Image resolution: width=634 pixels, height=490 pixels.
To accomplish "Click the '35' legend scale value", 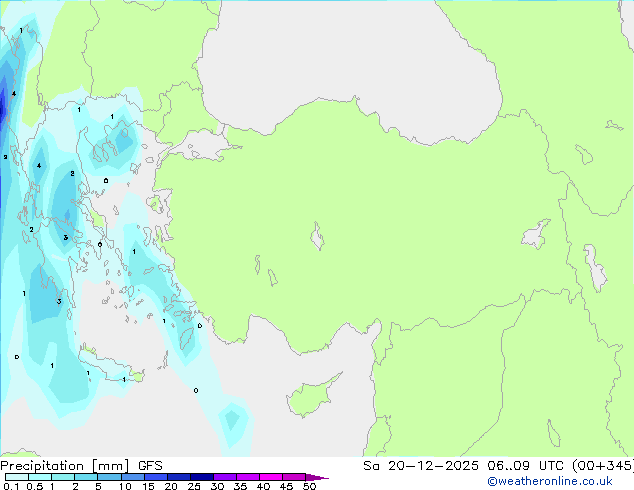I will 240,486.
